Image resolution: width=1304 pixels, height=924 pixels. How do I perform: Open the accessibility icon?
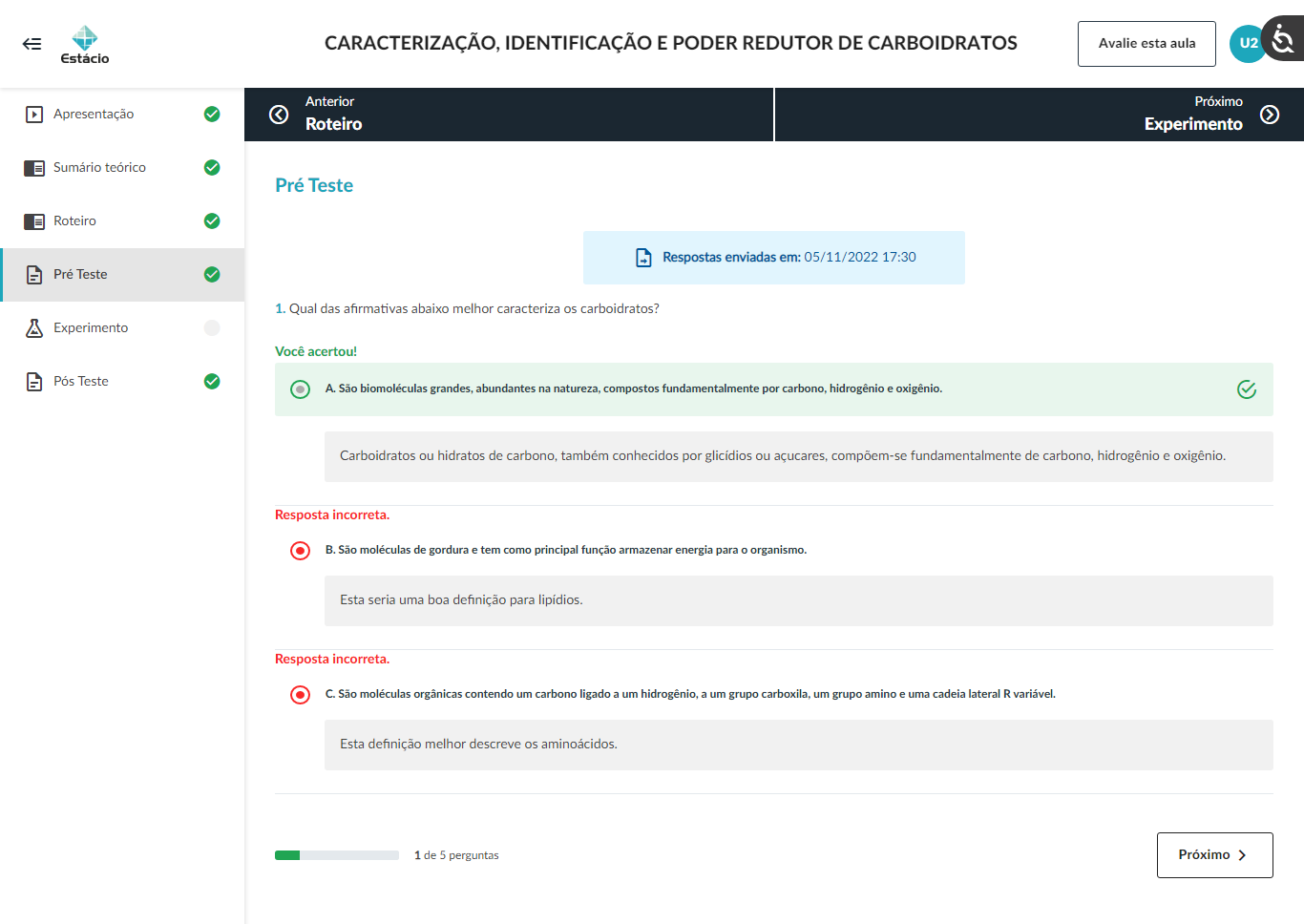pyautogui.click(x=1284, y=40)
